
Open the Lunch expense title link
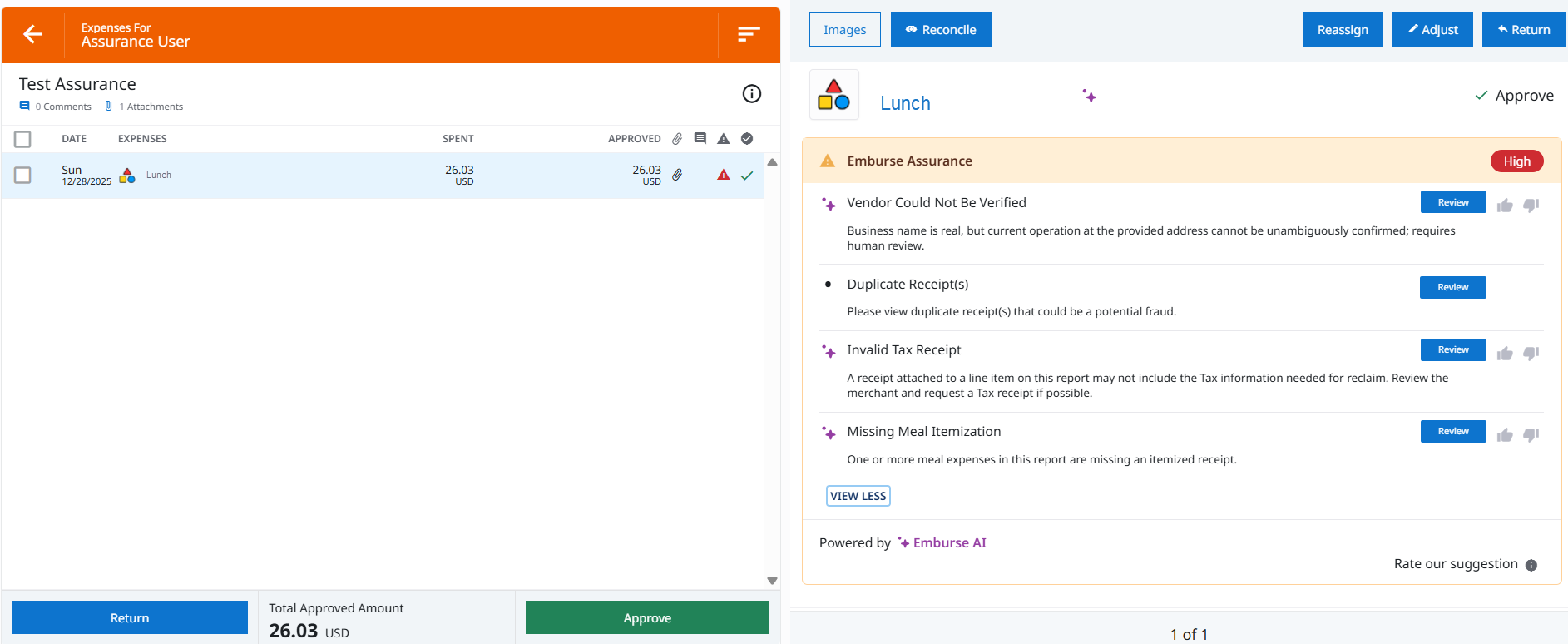coord(905,103)
